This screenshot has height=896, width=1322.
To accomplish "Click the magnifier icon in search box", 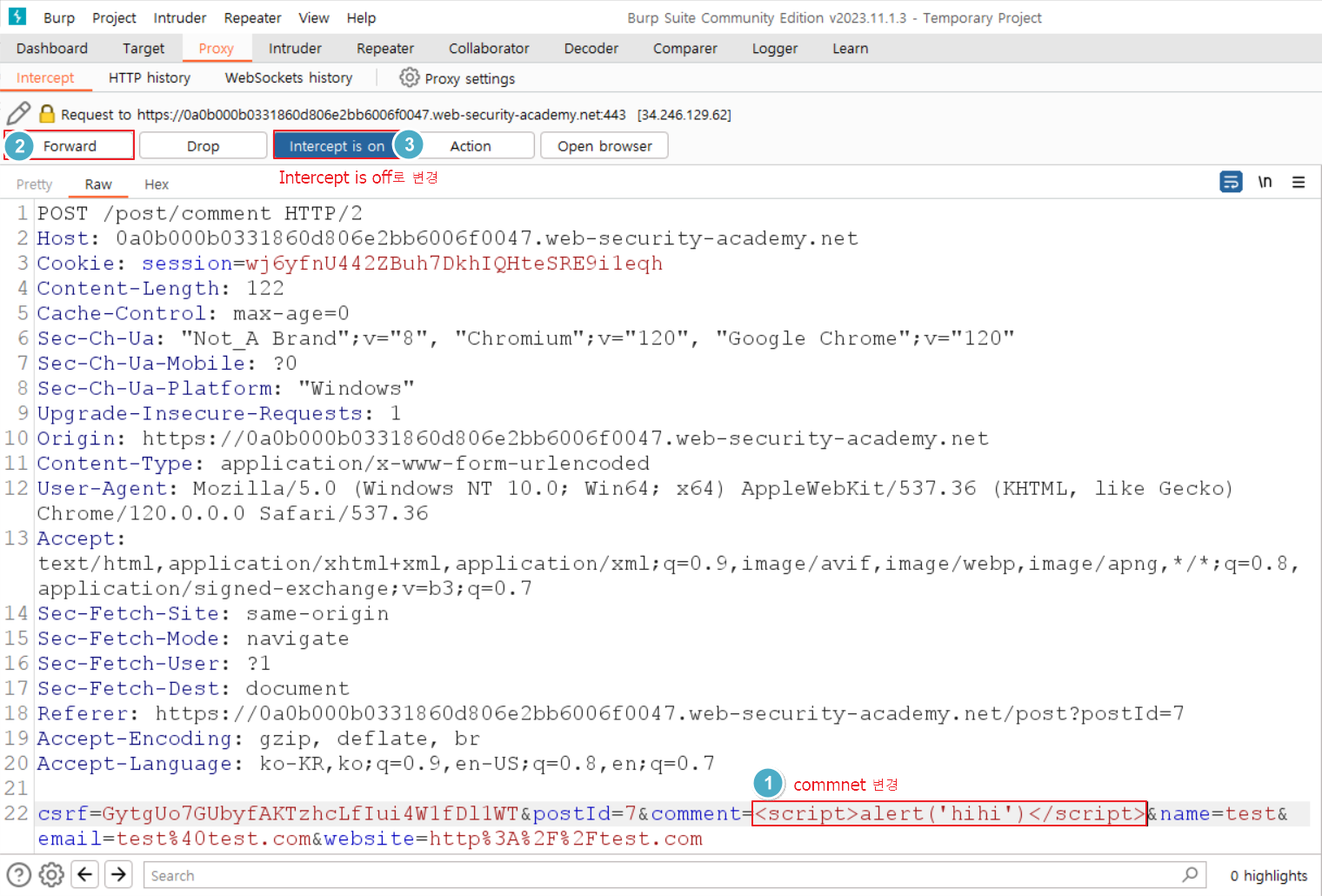I will [1190, 874].
